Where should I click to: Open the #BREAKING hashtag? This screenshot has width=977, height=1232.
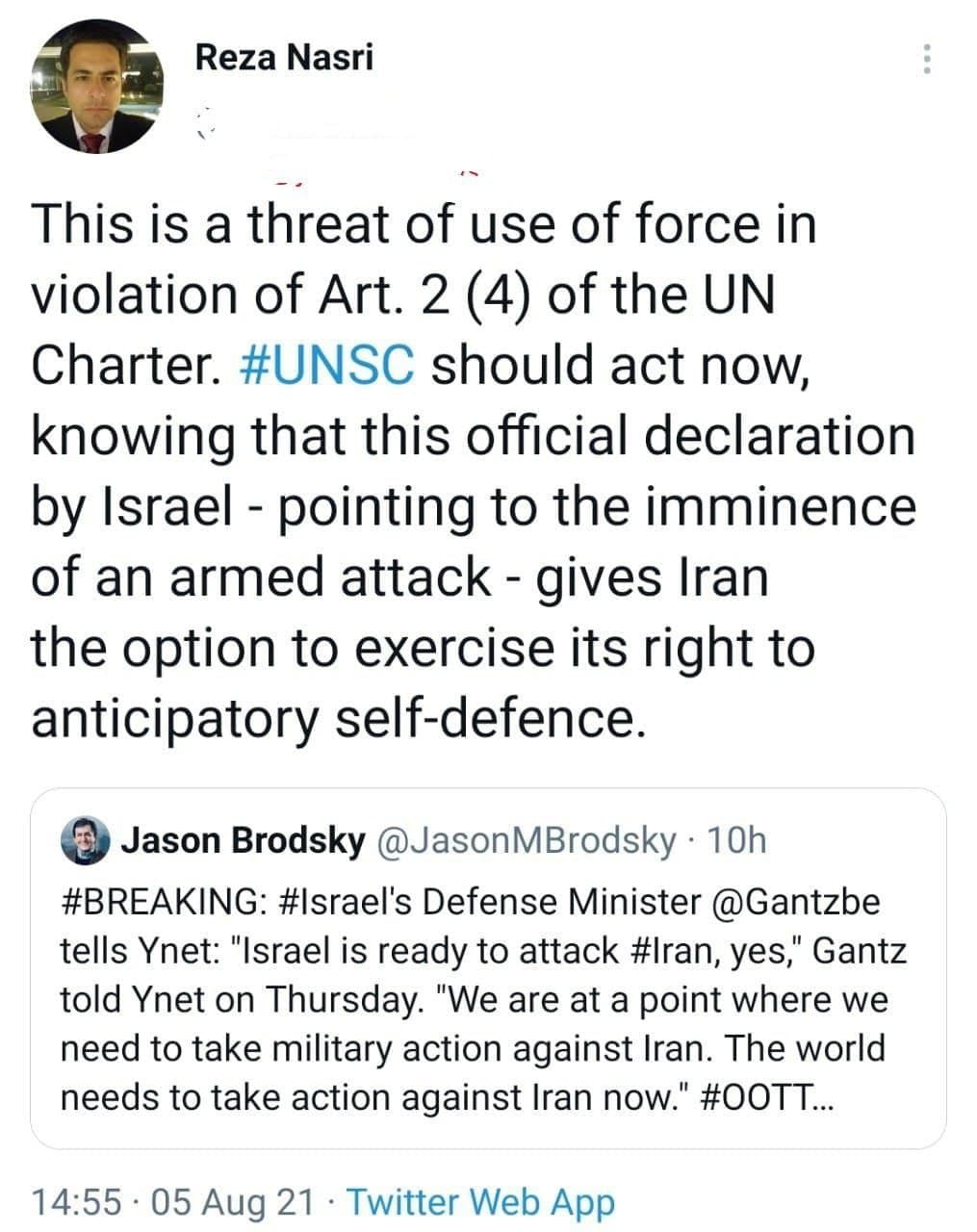158,902
